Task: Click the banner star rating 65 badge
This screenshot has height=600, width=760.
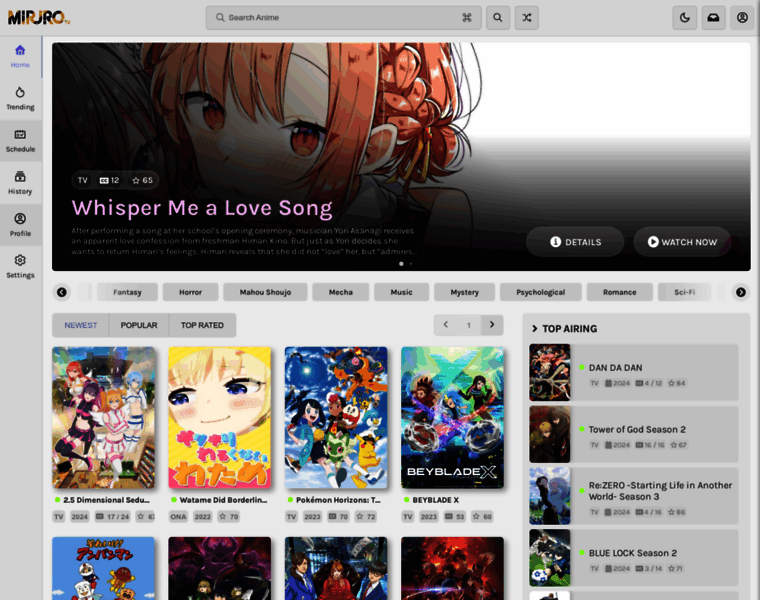Action: 142,180
